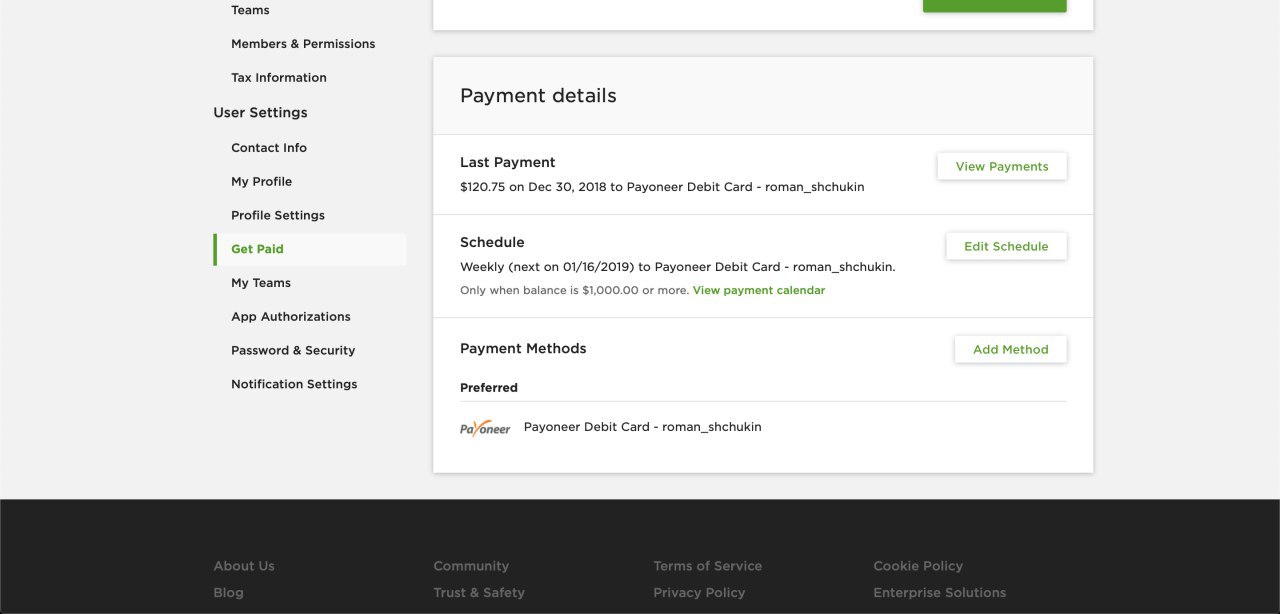Navigate to Profile Settings
Viewport: 1280px width, 614px height.
click(x=278, y=216)
